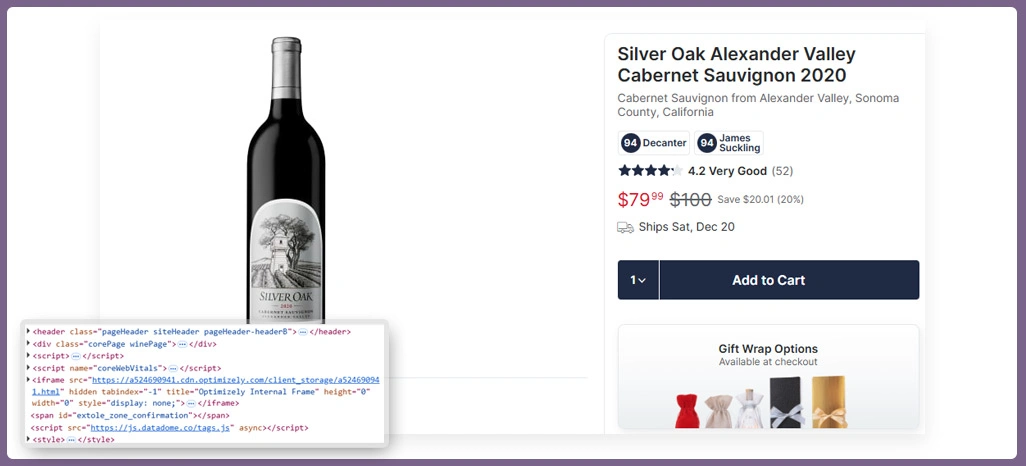Click the Decanter 94 score badge

[x=655, y=143]
